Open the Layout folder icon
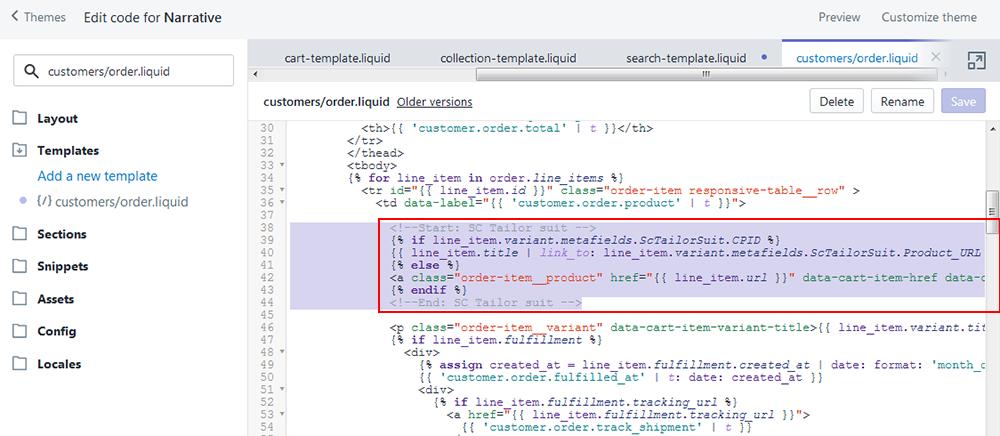The image size is (1000, 436). (20, 118)
